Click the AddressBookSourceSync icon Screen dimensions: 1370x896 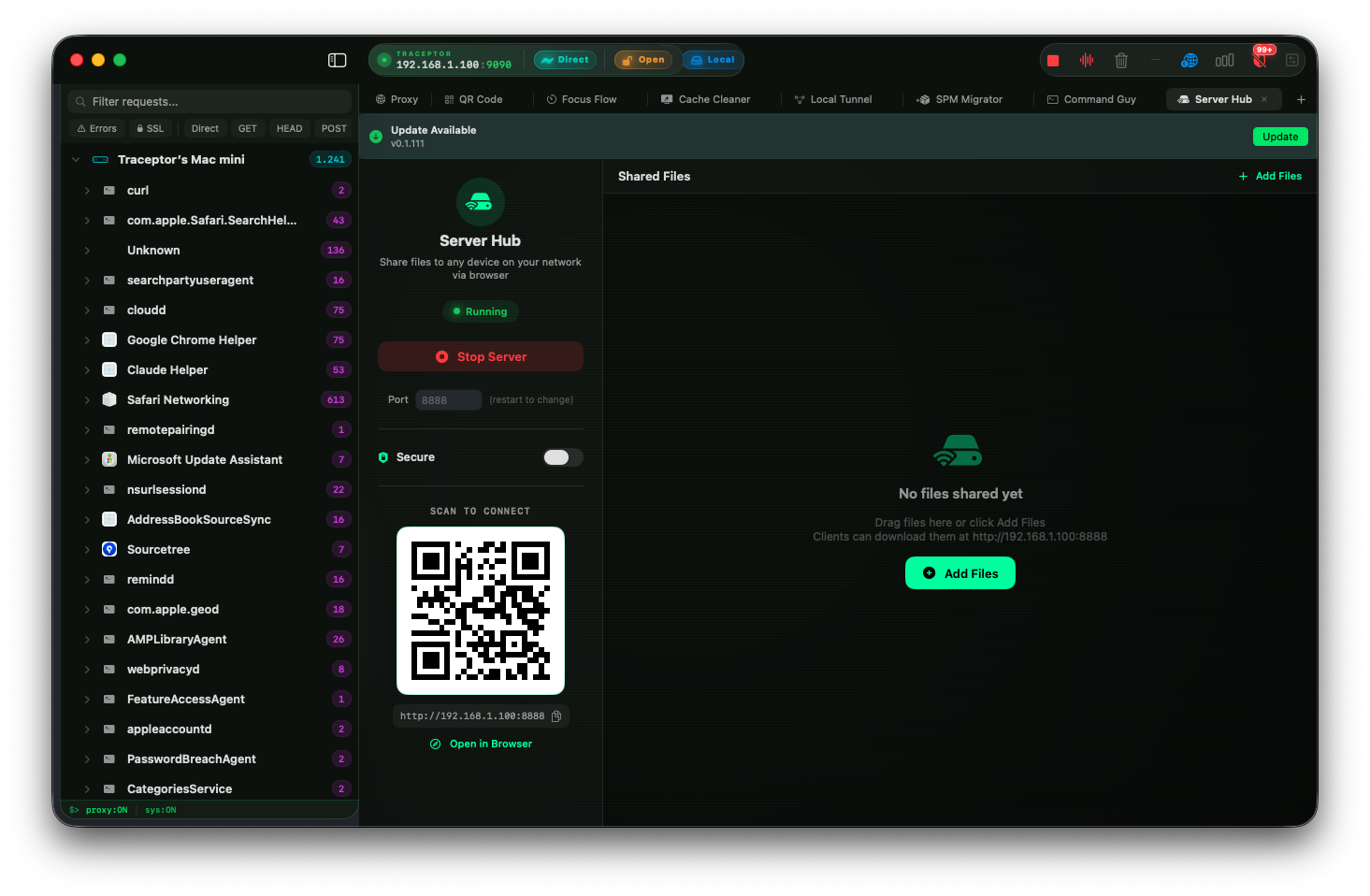click(109, 520)
